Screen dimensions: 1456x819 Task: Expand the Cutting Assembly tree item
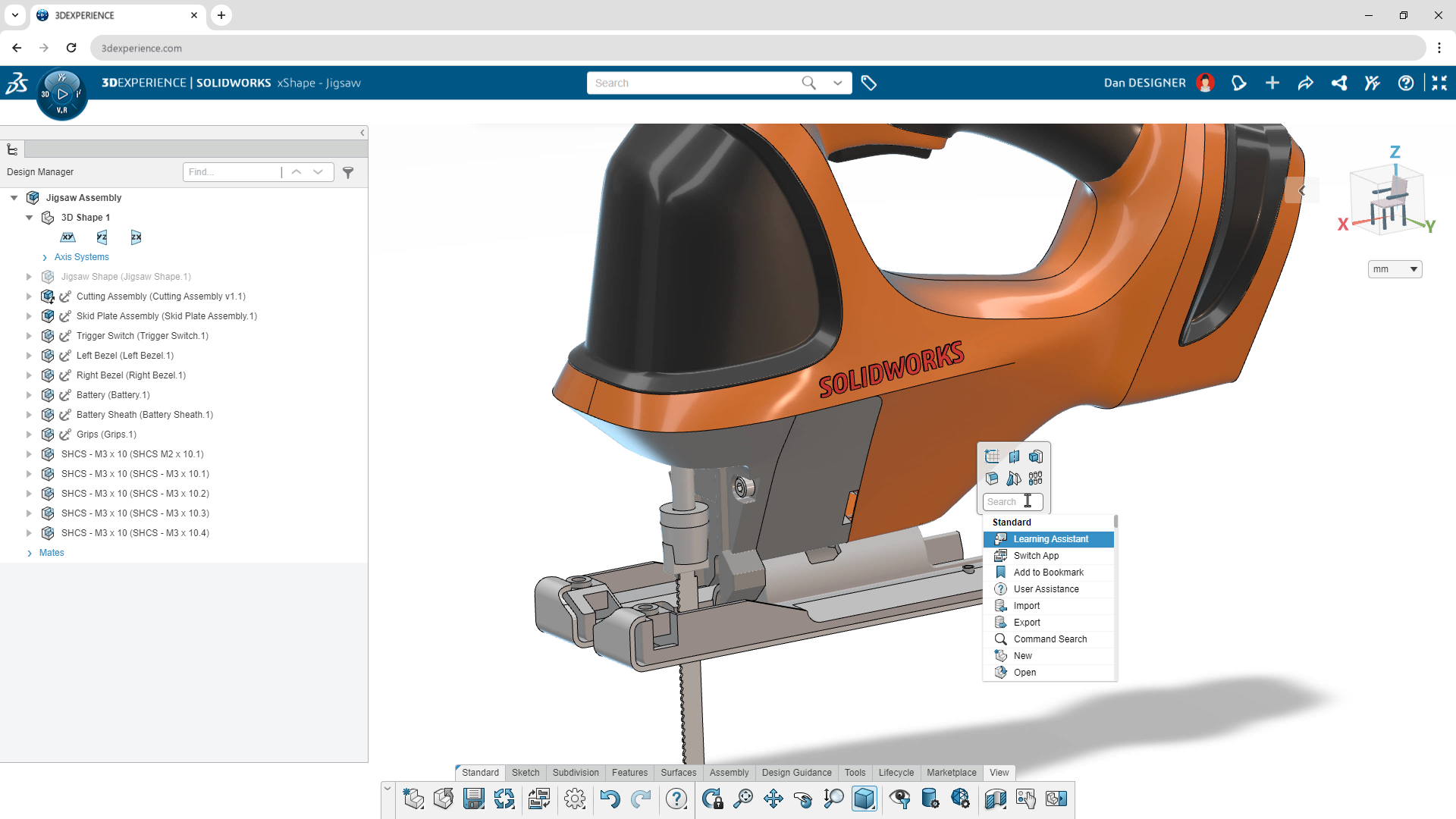[x=29, y=296]
